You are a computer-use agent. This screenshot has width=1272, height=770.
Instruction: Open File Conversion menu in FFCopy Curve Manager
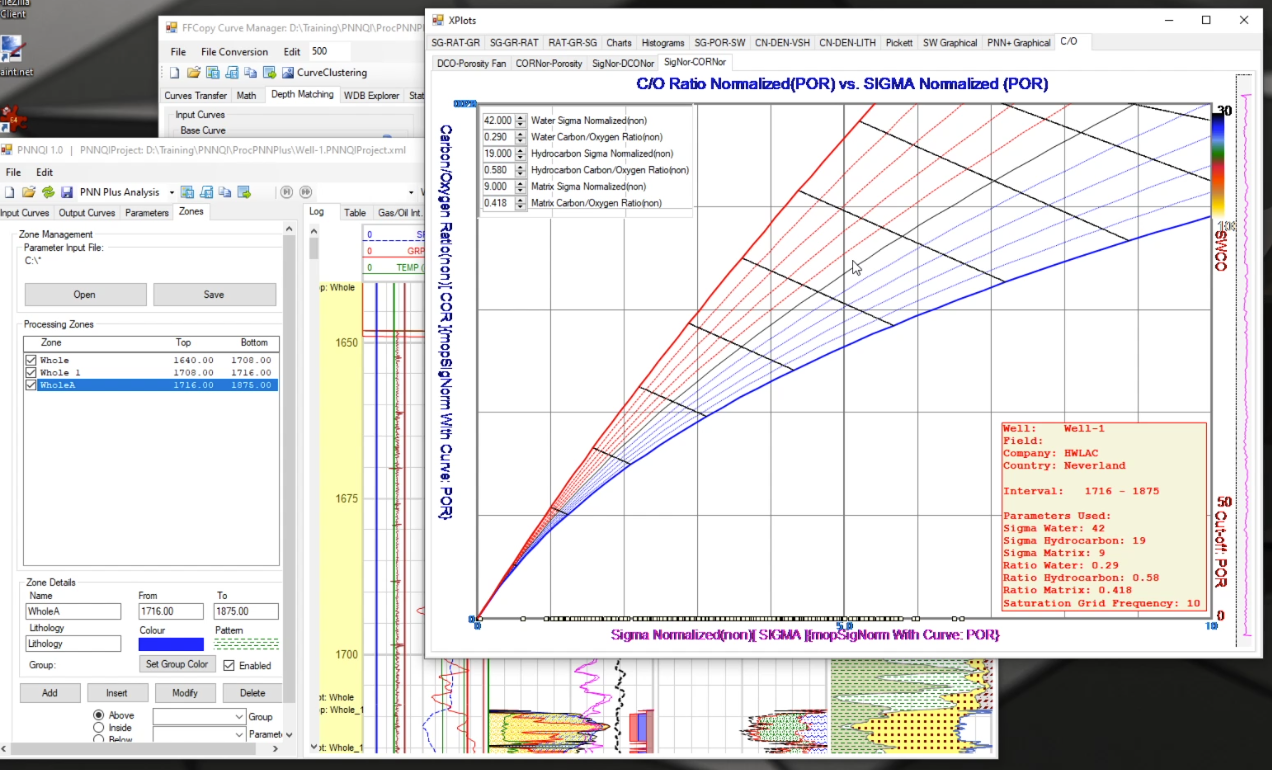(234, 52)
